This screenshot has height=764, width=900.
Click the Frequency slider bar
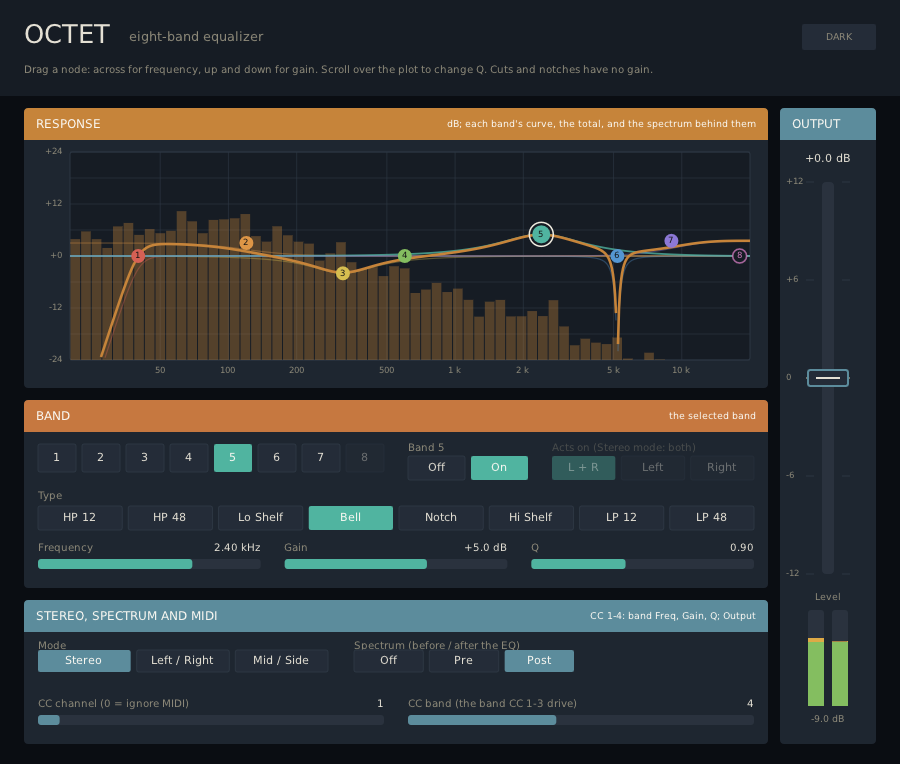pyautogui.click(x=149, y=564)
